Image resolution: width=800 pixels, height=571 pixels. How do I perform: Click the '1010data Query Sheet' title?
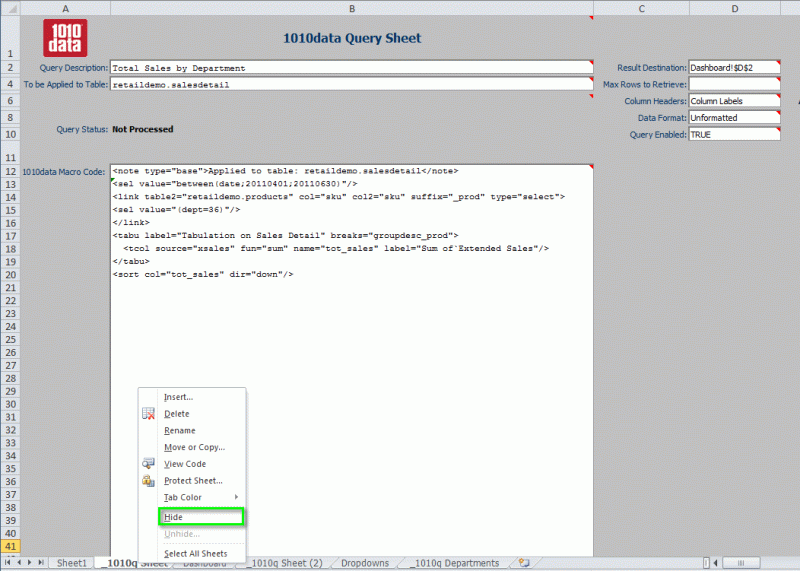point(352,38)
